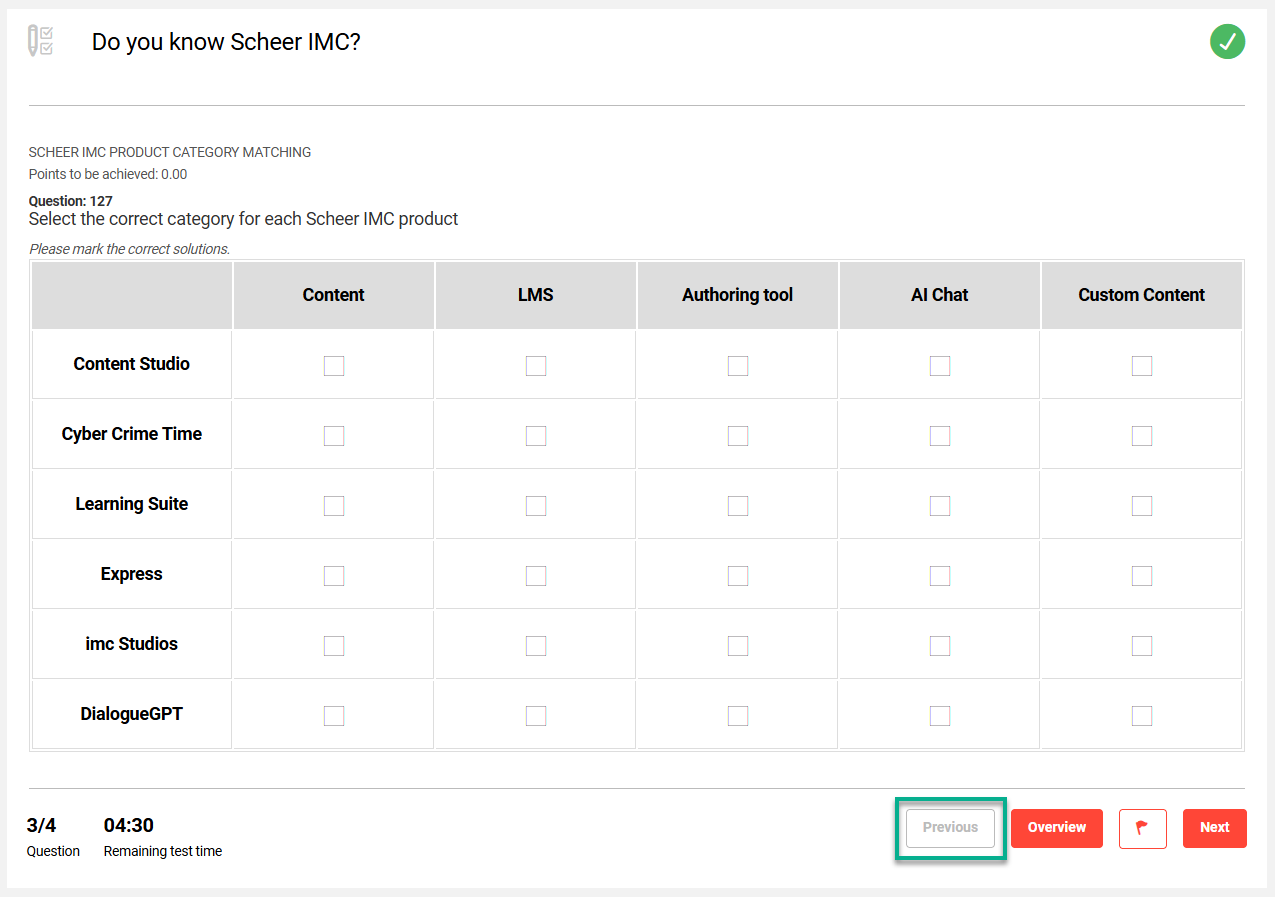Click the AI Chat column header
The image size is (1275, 897).
click(x=940, y=295)
